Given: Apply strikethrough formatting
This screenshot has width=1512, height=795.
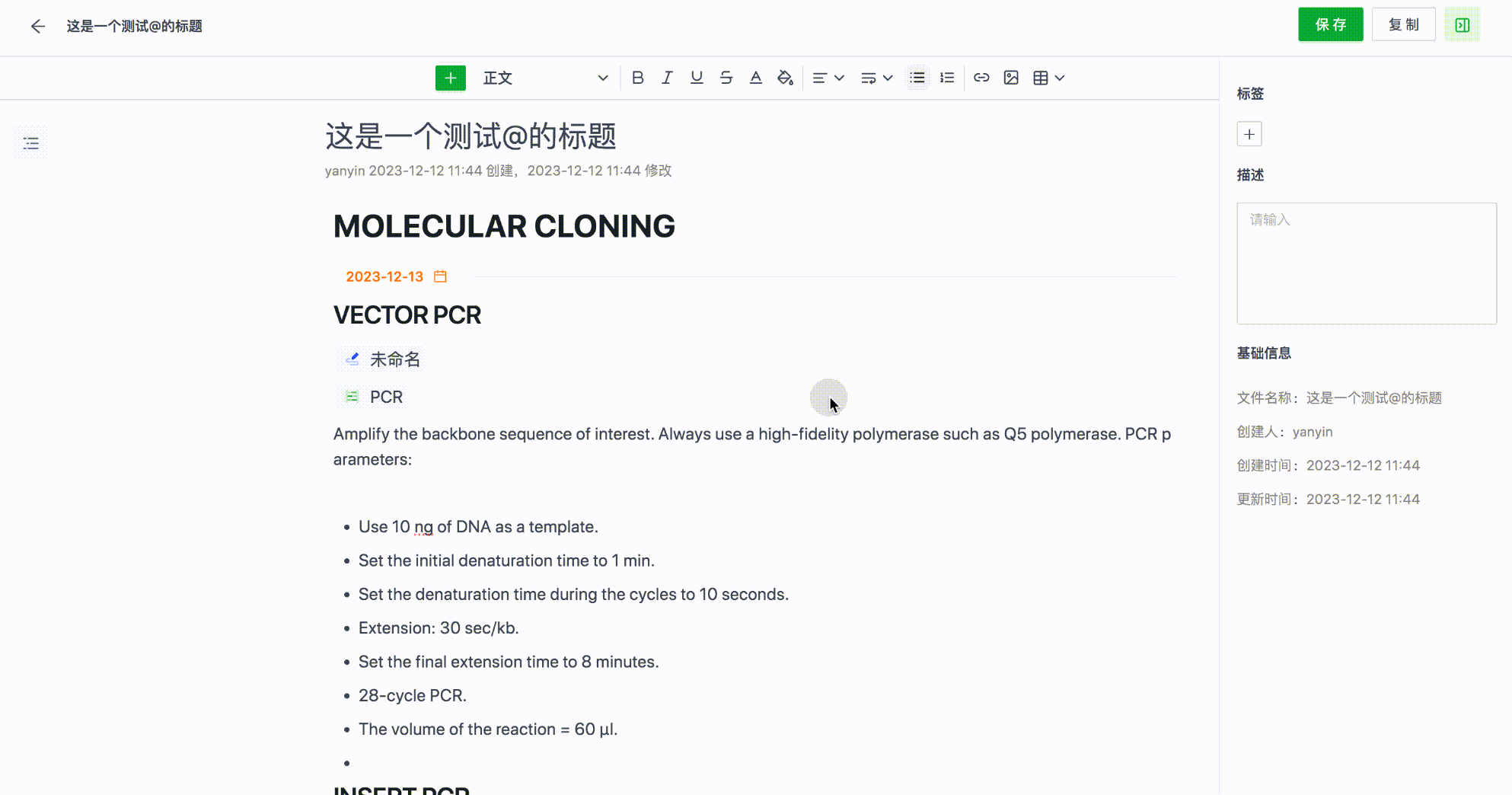Looking at the screenshot, I should 726,78.
